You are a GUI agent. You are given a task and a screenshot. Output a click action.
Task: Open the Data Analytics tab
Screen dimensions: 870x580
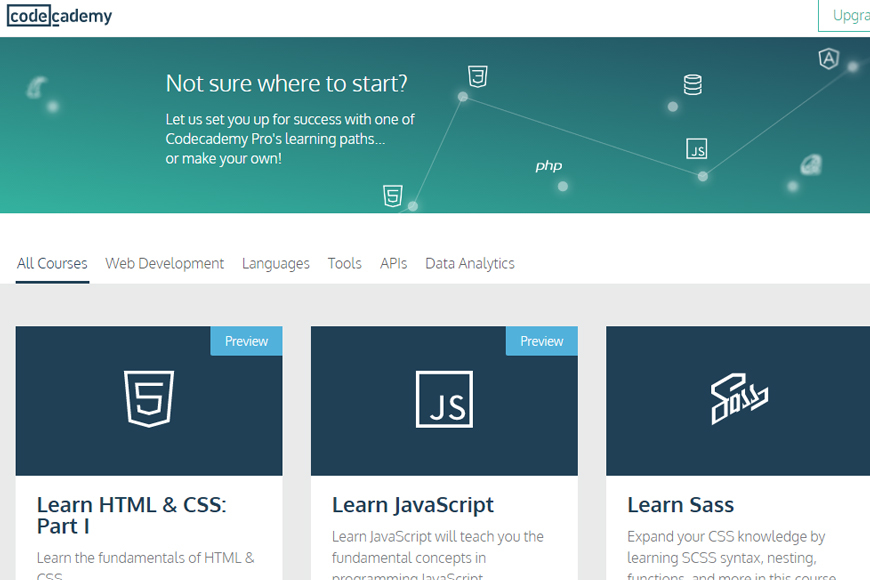point(470,263)
